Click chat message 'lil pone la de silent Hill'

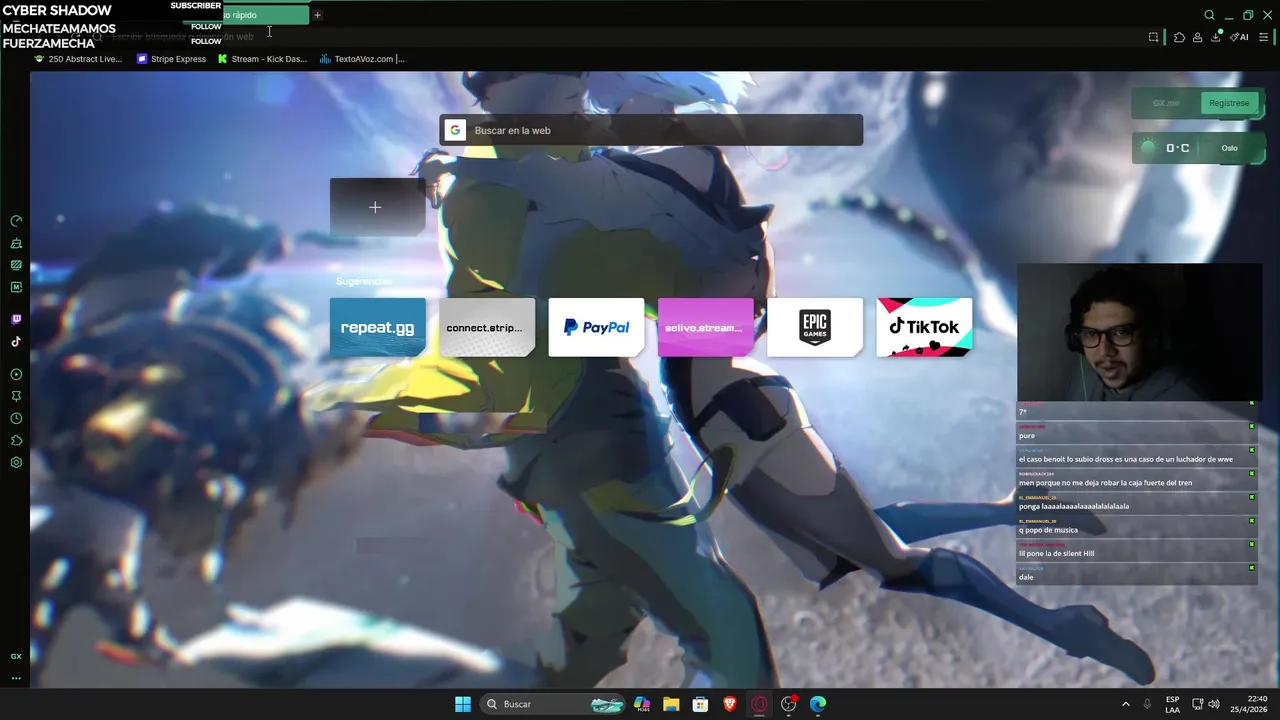click(1056, 553)
